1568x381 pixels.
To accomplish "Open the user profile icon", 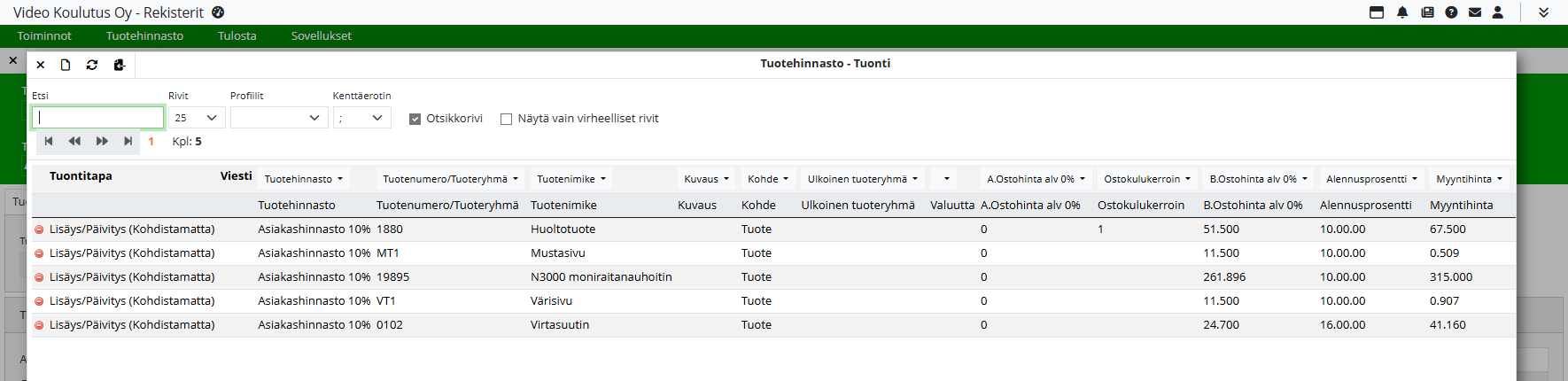I will point(1498,12).
